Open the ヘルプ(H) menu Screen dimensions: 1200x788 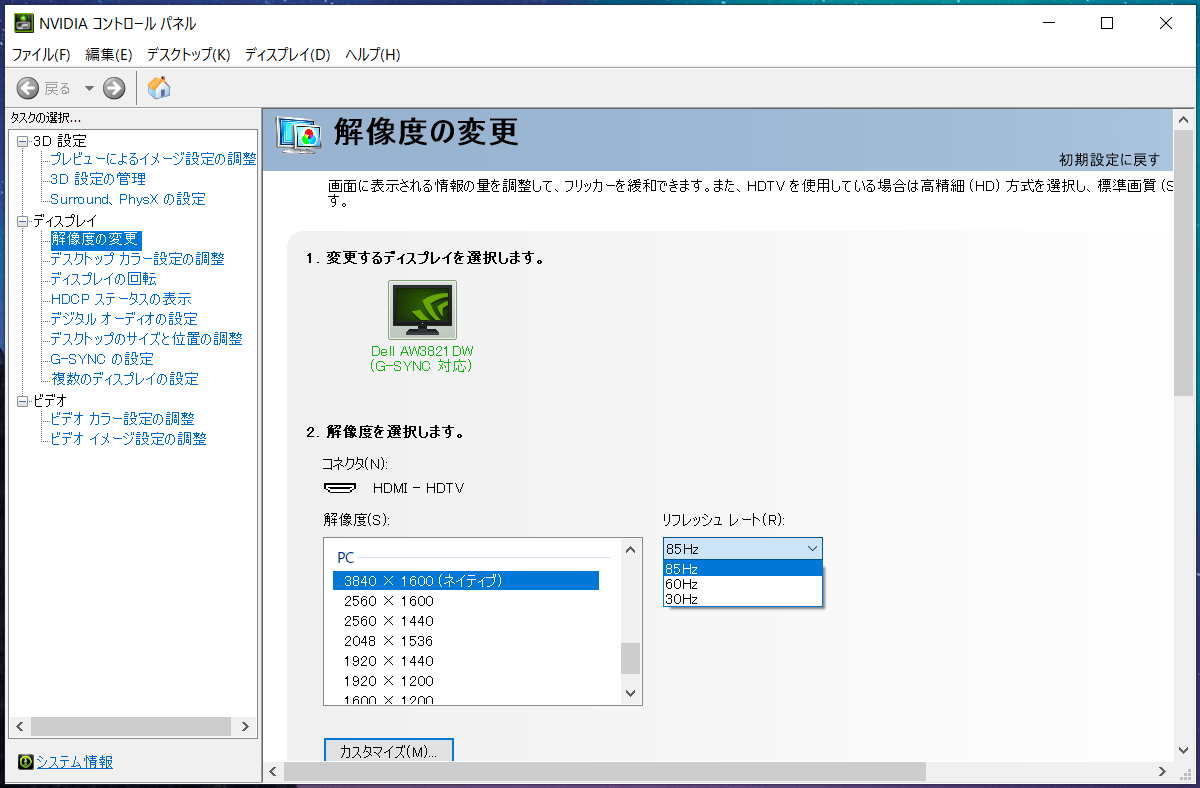(x=372, y=54)
